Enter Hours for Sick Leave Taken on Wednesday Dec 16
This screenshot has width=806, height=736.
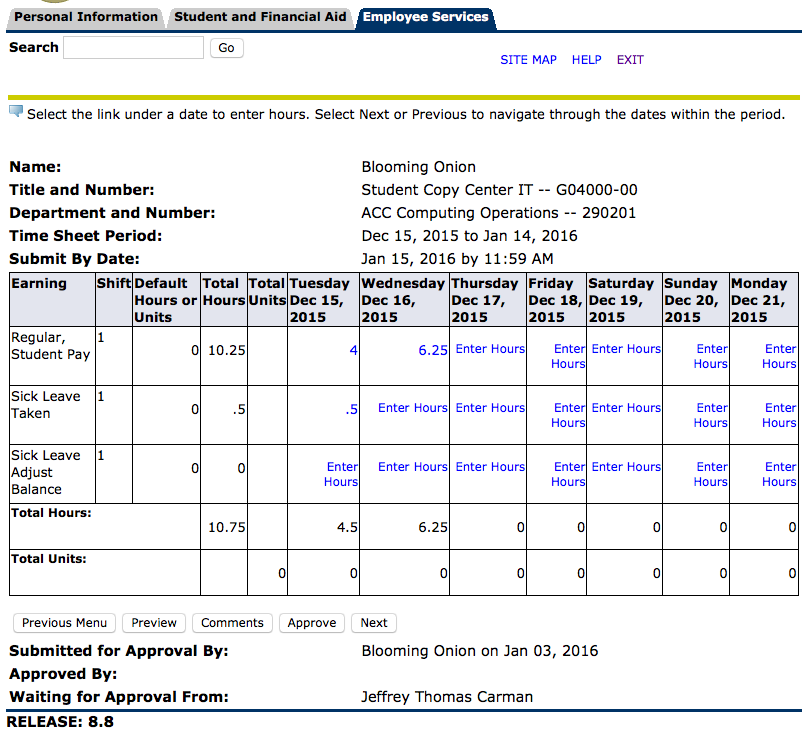click(x=413, y=408)
